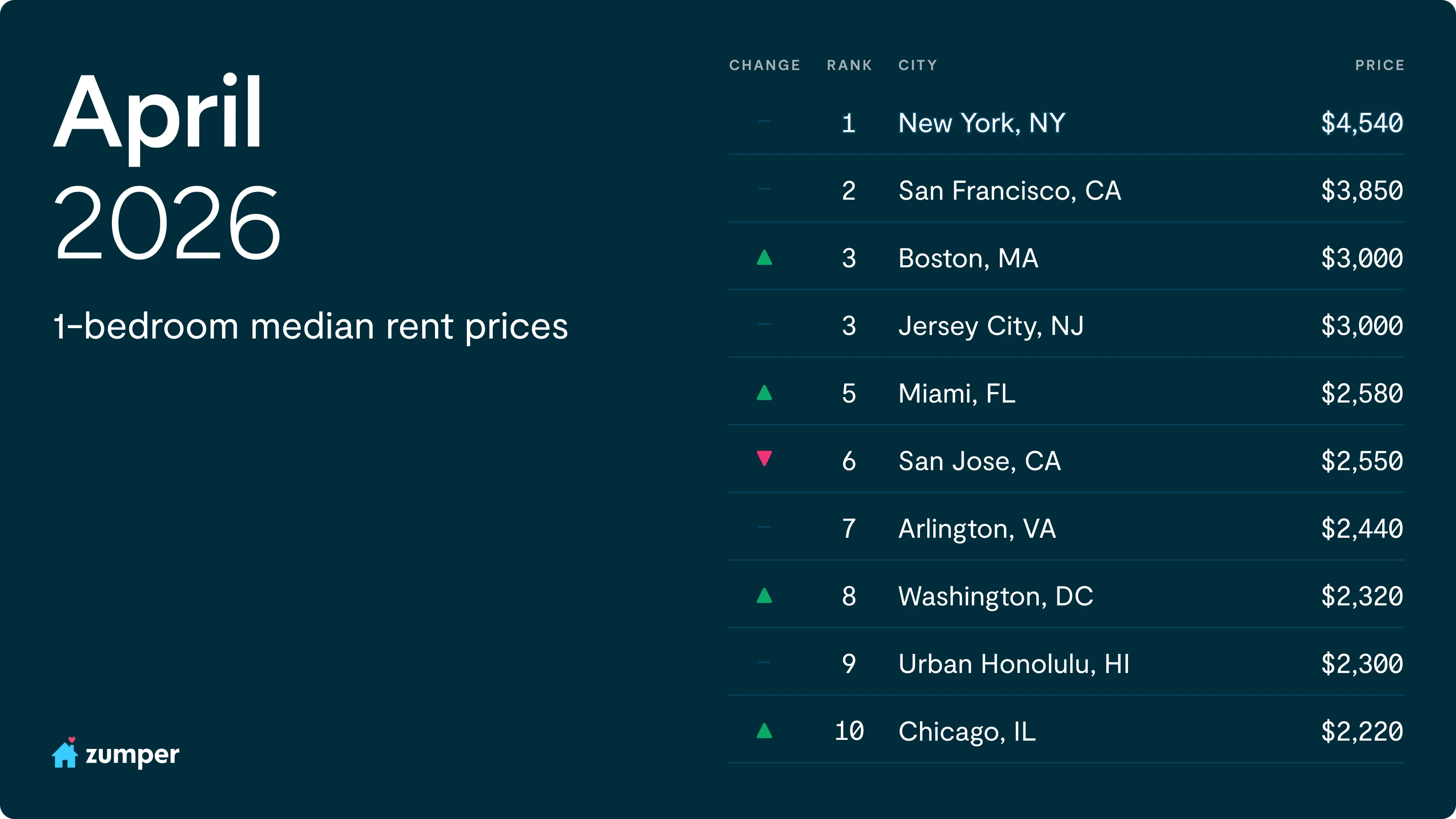
Task: Click the CITY column header
Action: (x=917, y=66)
